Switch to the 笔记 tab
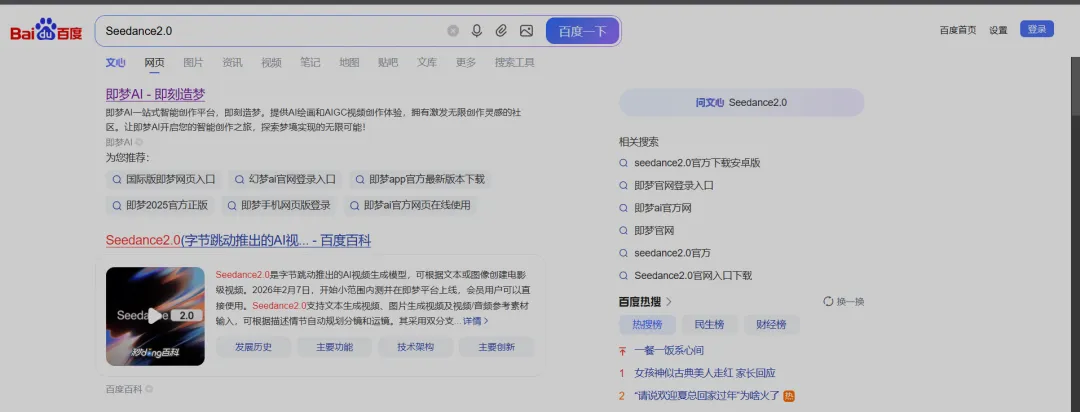 point(310,63)
